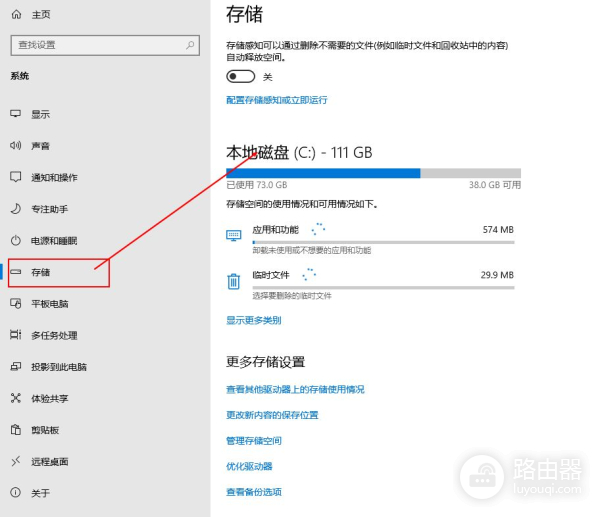Click the 存储 drive icon
The width and height of the screenshot is (600, 517).
tap(16, 272)
